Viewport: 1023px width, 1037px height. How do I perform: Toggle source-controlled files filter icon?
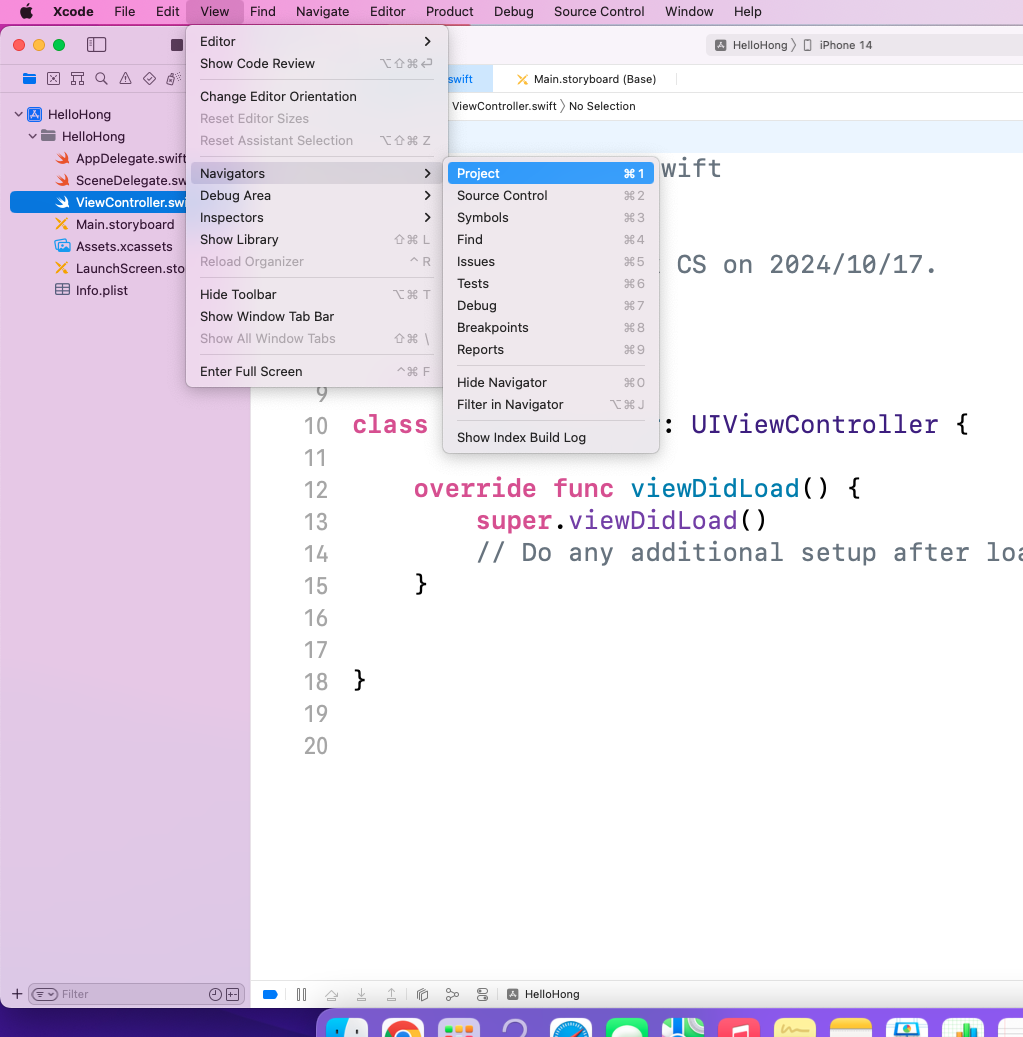point(233,994)
